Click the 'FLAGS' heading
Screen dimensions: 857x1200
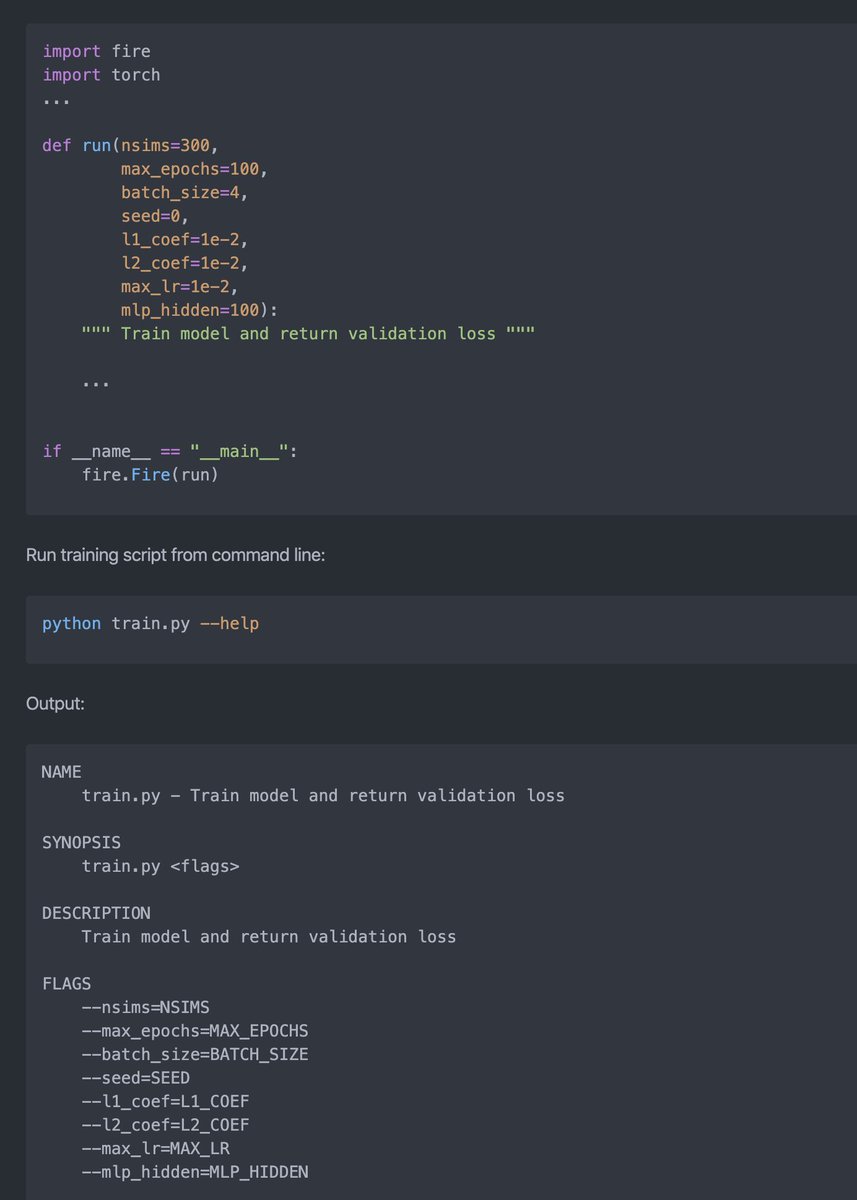pyautogui.click(x=66, y=984)
